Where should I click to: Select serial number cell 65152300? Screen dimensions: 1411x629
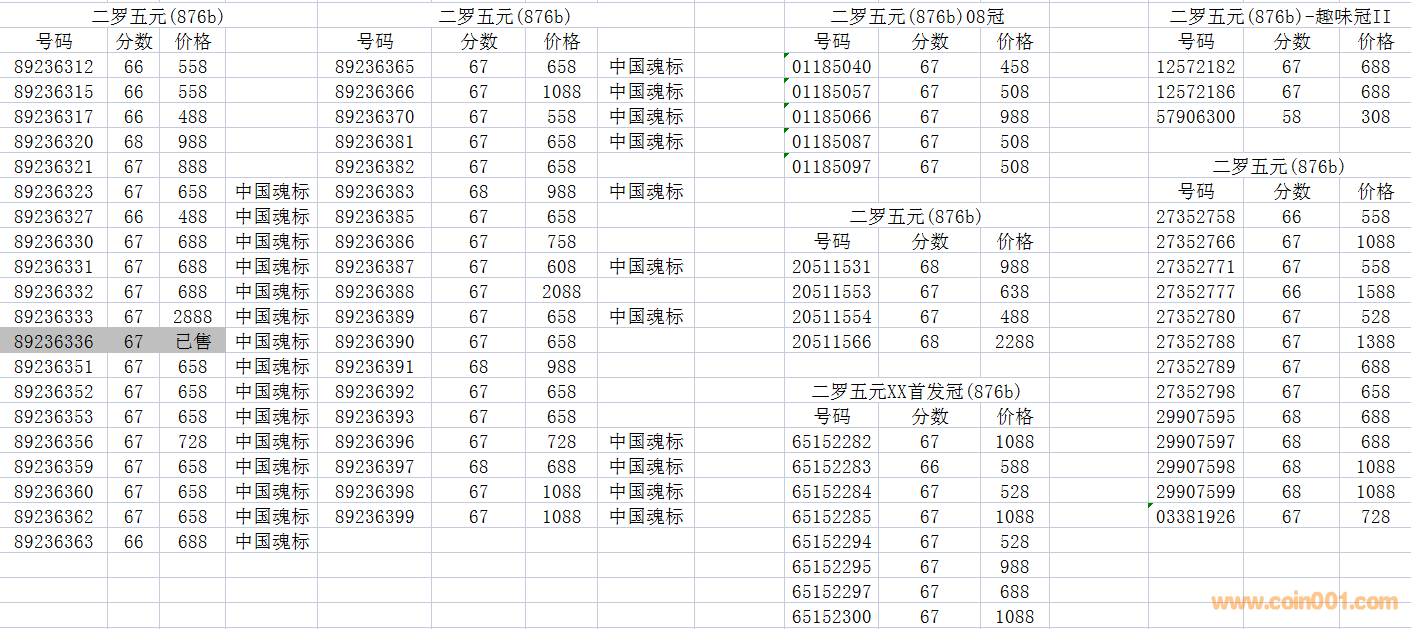click(831, 617)
